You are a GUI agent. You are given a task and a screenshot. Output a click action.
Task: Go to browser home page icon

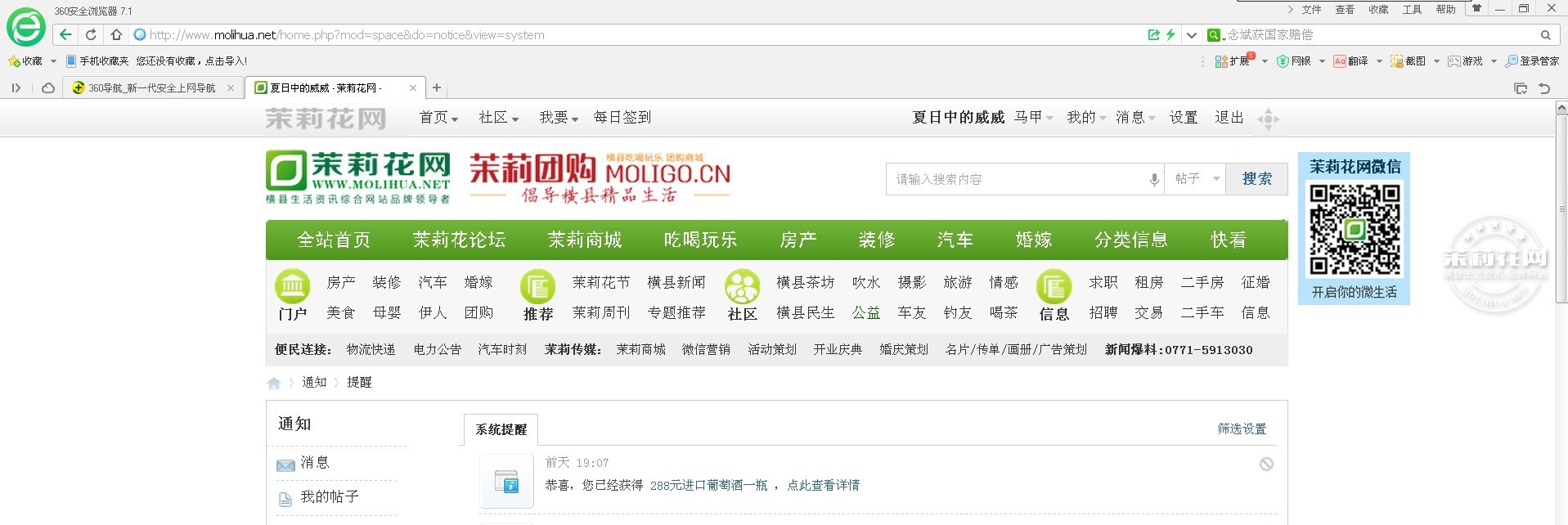coord(116,34)
